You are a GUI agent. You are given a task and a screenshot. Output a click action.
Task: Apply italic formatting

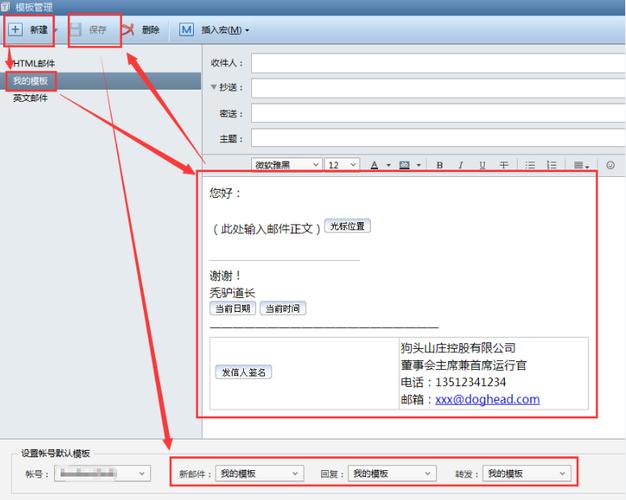pos(461,165)
